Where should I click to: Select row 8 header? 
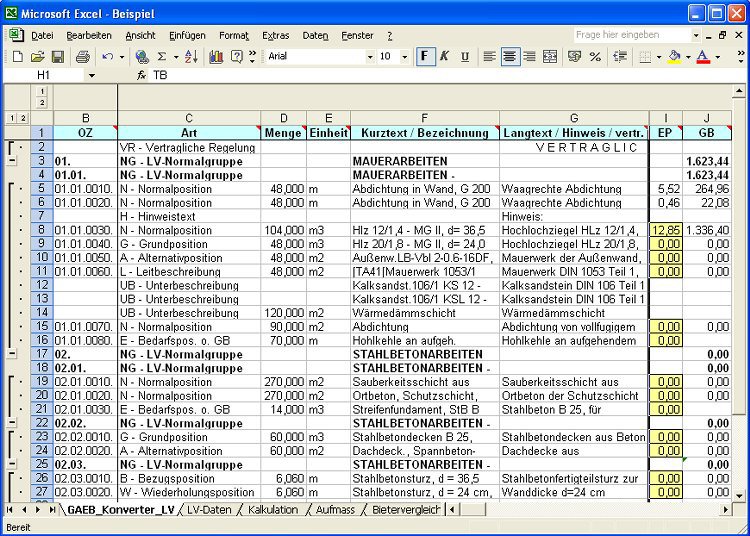tap(42, 230)
